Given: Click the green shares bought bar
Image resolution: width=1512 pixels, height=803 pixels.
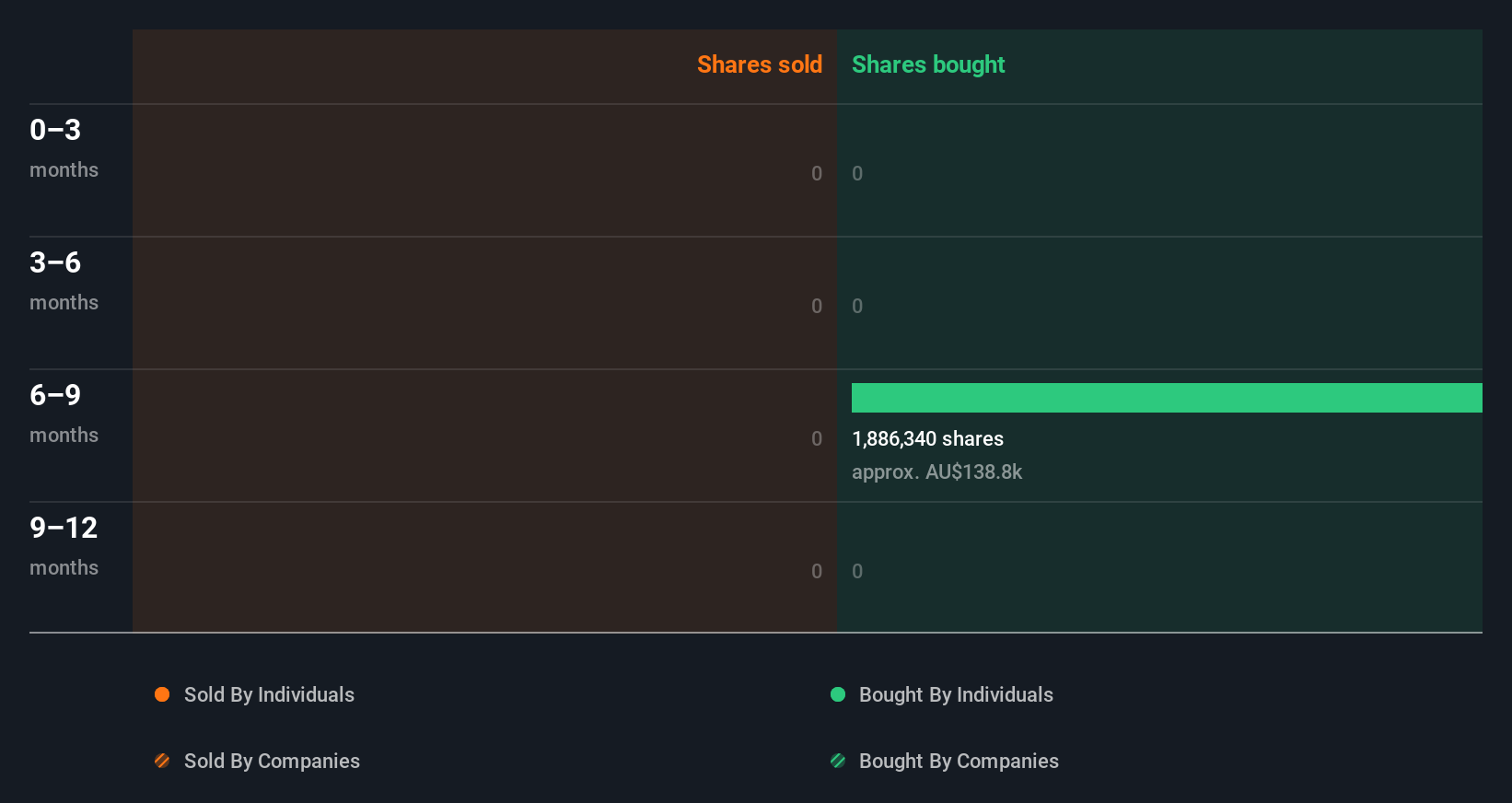Looking at the screenshot, I should [1167, 398].
